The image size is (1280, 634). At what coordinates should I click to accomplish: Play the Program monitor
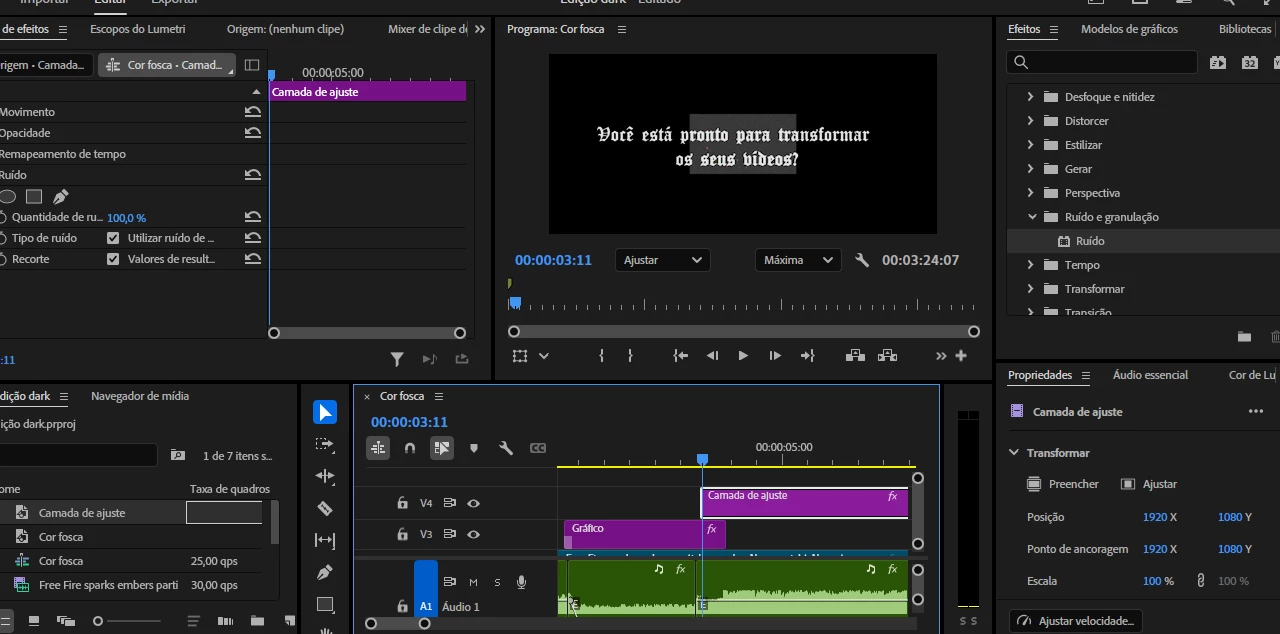[743, 355]
